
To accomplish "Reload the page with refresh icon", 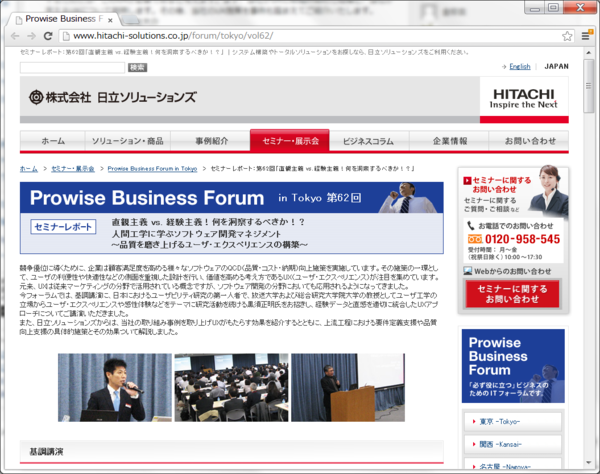I will pos(48,36).
